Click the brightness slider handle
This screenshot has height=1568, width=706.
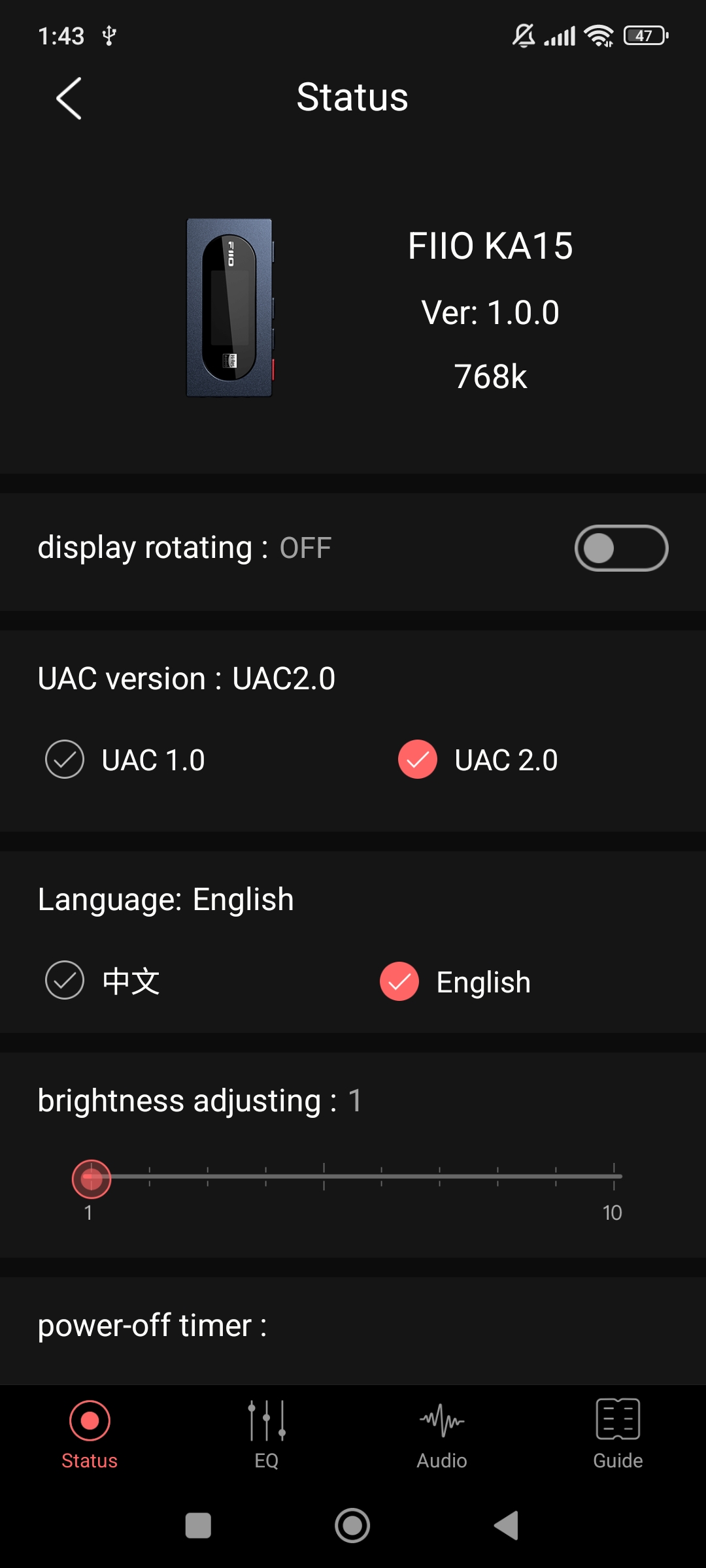[x=92, y=1179]
